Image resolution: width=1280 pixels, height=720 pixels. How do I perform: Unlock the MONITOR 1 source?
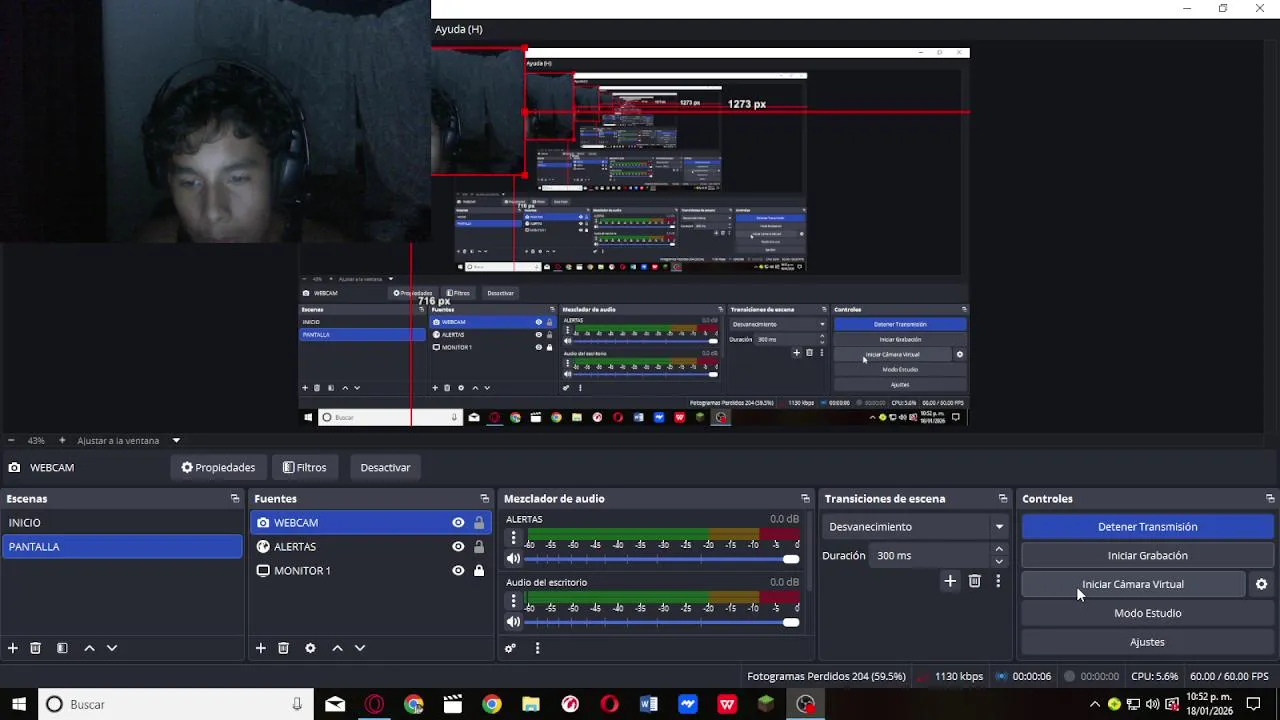479,570
